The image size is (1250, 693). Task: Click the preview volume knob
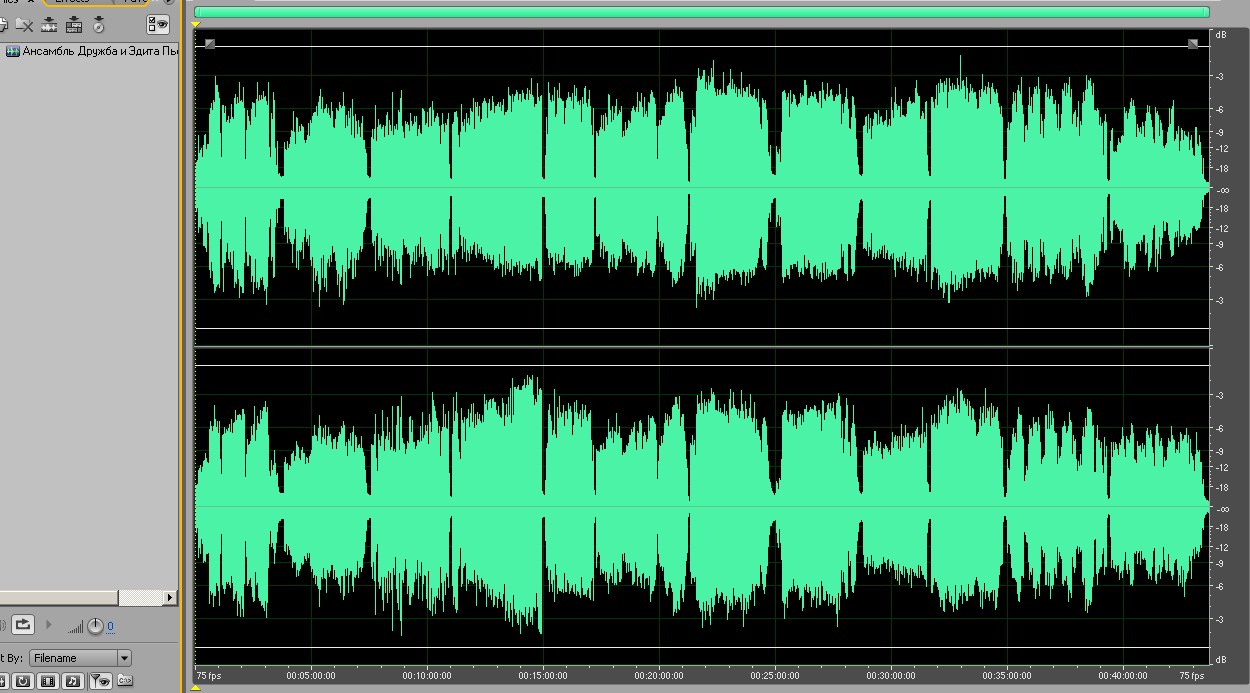[95, 626]
